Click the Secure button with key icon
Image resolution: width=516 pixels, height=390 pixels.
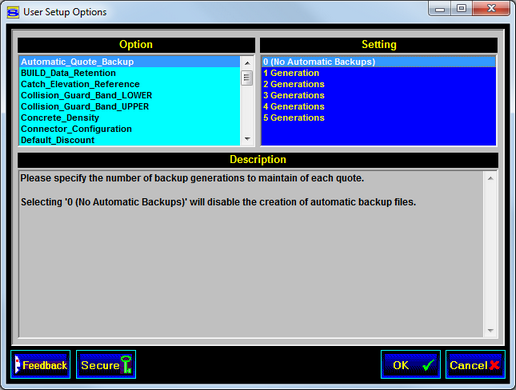coord(106,365)
